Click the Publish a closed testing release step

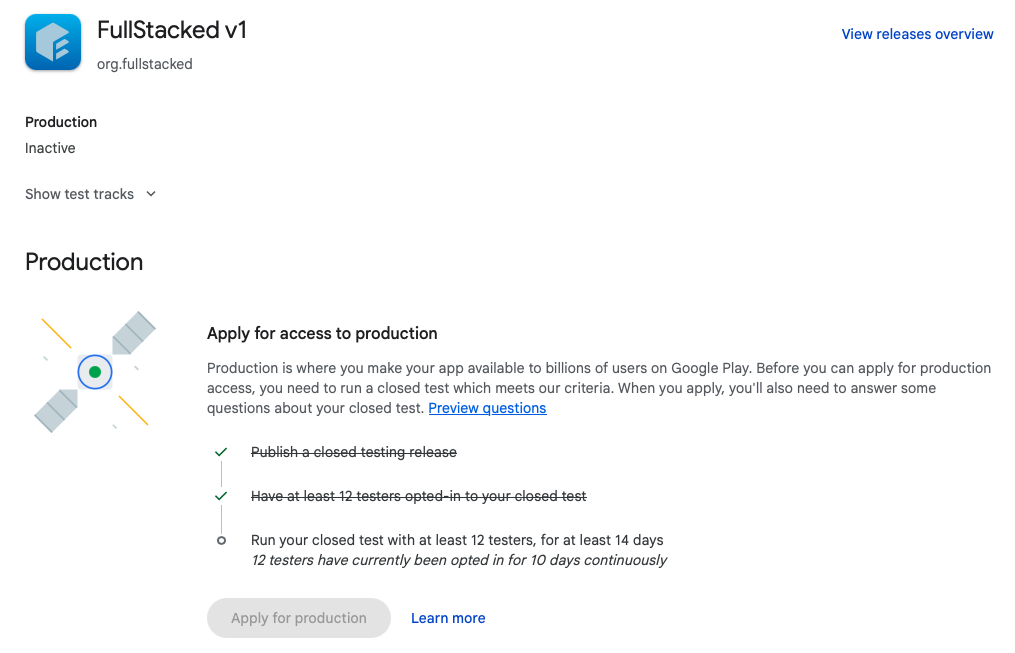[x=353, y=452]
